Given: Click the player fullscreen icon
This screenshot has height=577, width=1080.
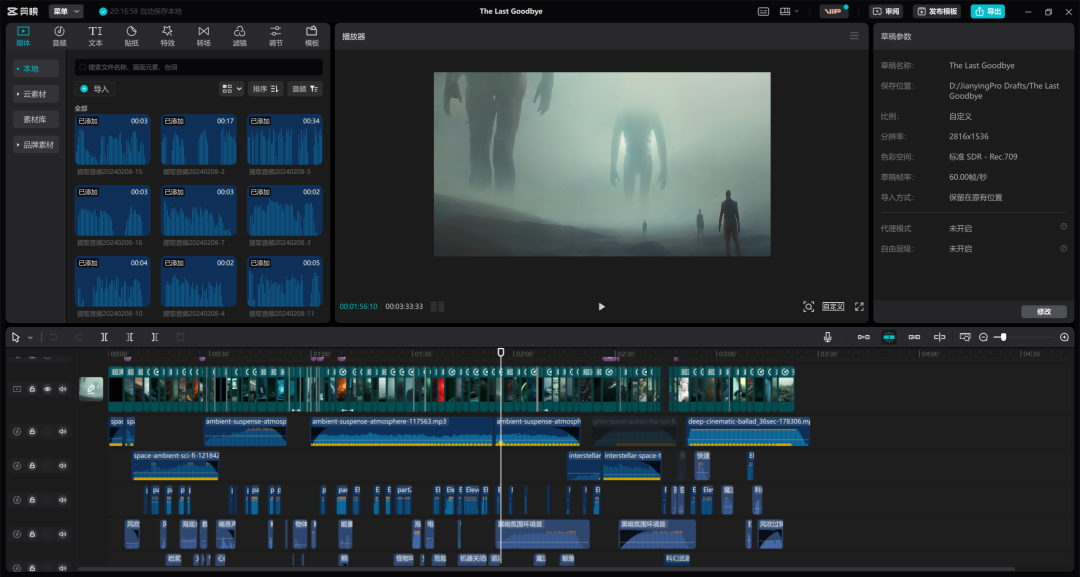Looking at the screenshot, I should (859, 306).
